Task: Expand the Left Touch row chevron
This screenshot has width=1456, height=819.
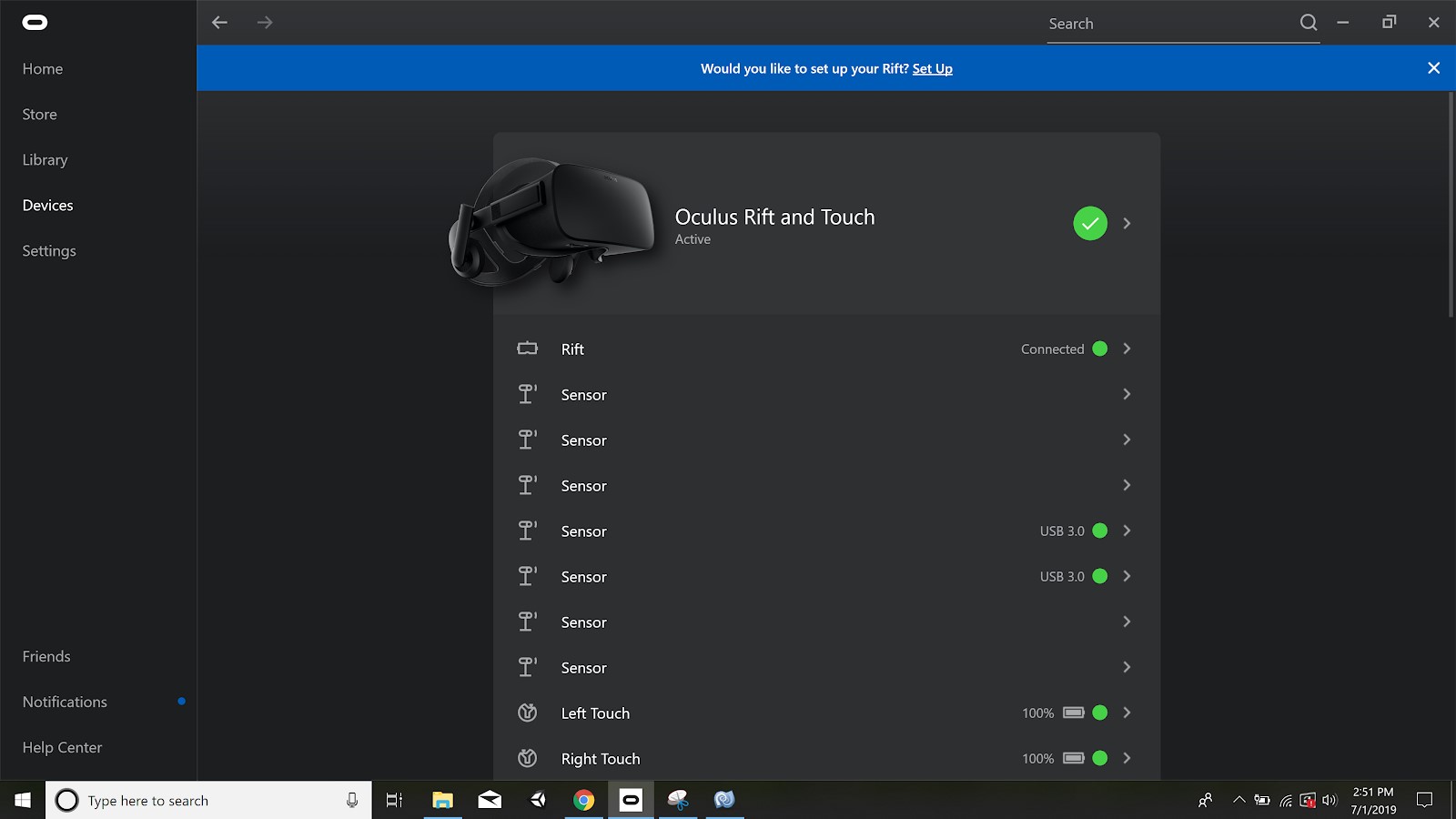Action: [1127, 713]
